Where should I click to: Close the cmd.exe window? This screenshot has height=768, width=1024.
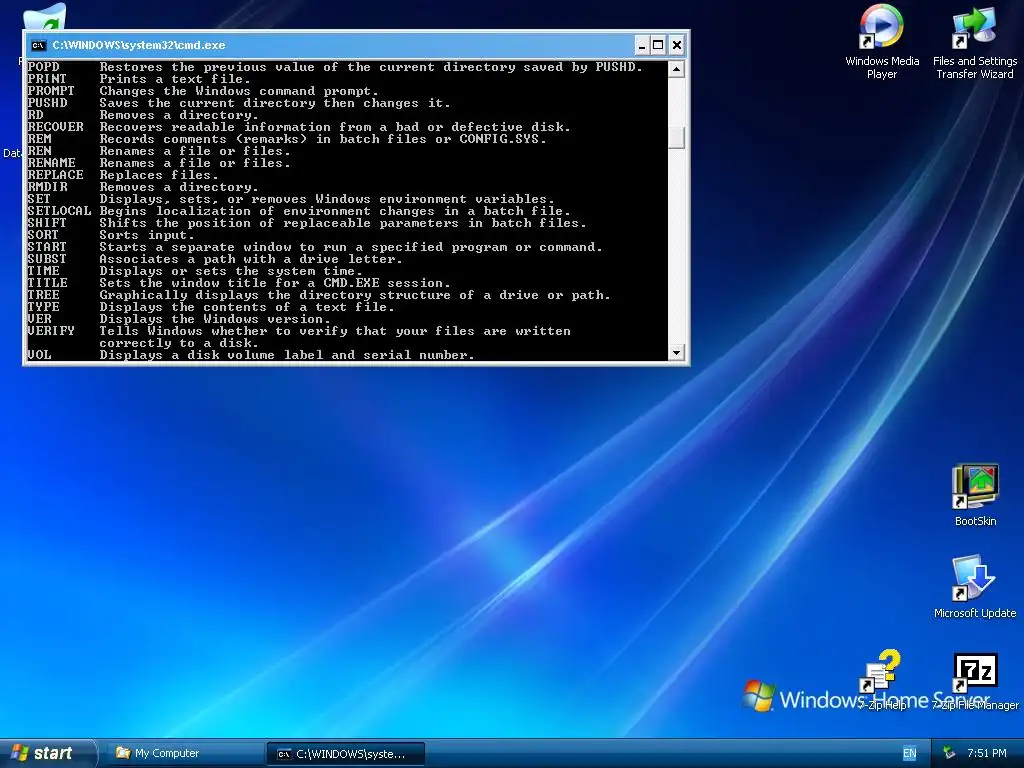(x=677, y=45)
